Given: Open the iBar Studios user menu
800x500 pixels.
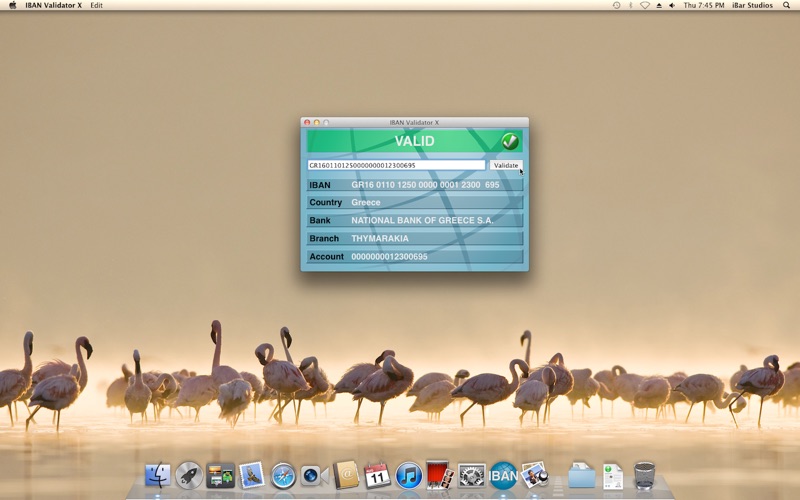Looking at the screenshot, I should 750,5.
